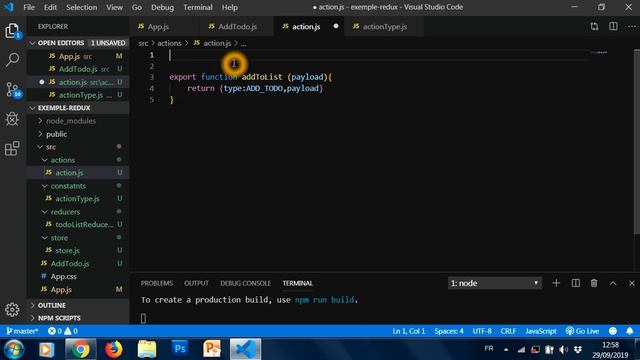Screen dimensions: 640x360
Task: Launch Firefox from taskbar
Action: [x=113, y=349]
